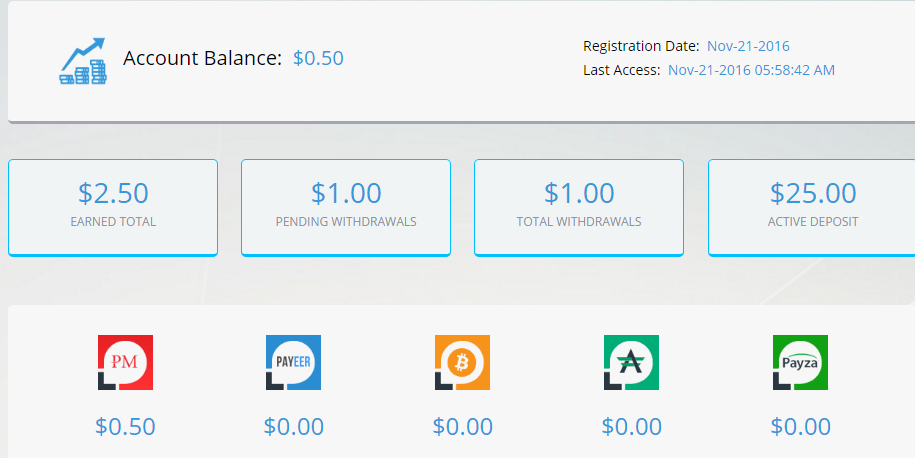This screenshot has width=915, height=458.
Task: Click the last access timestamp value
Action: [751, 70]
